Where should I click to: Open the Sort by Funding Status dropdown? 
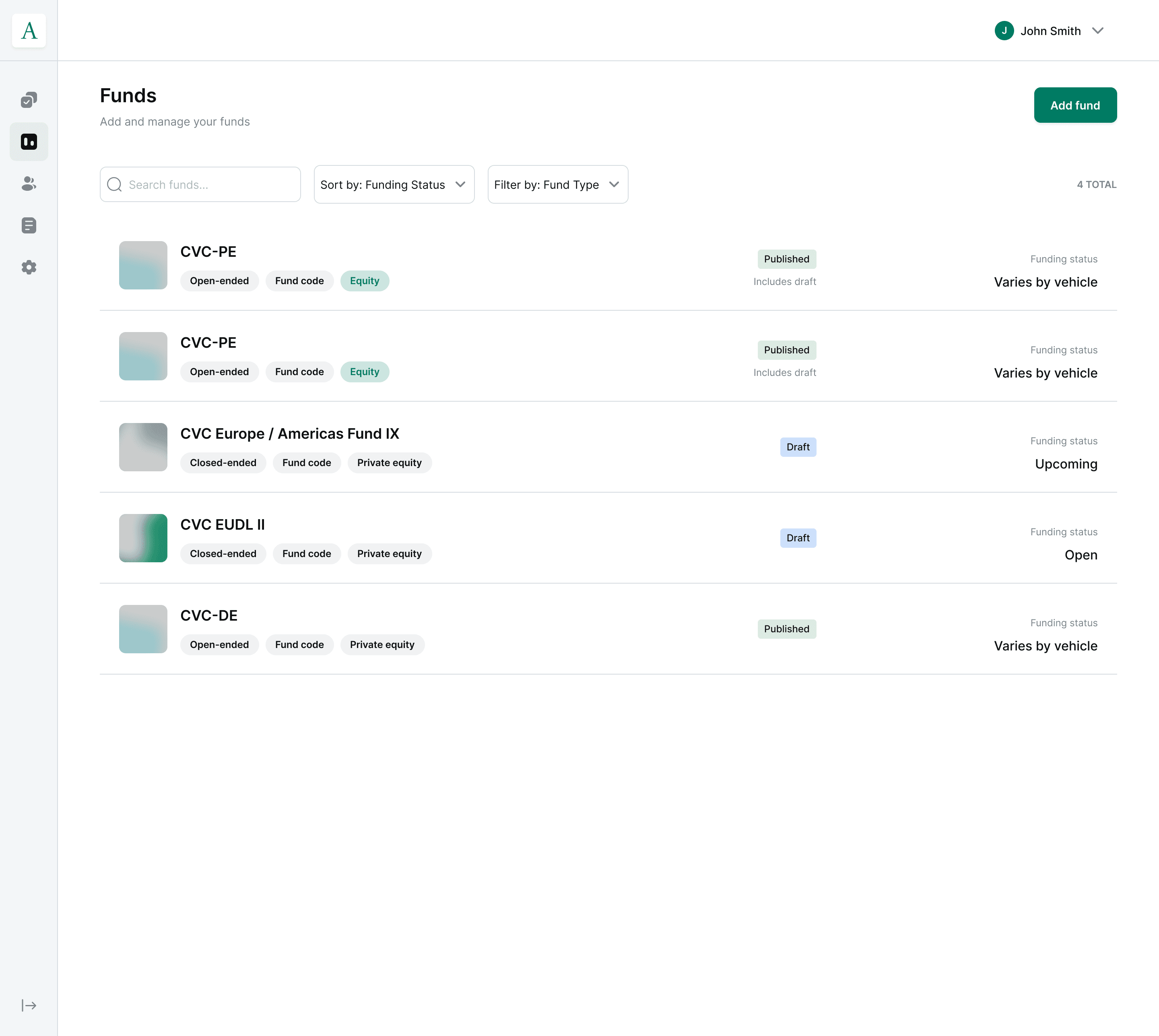(394, 184)
